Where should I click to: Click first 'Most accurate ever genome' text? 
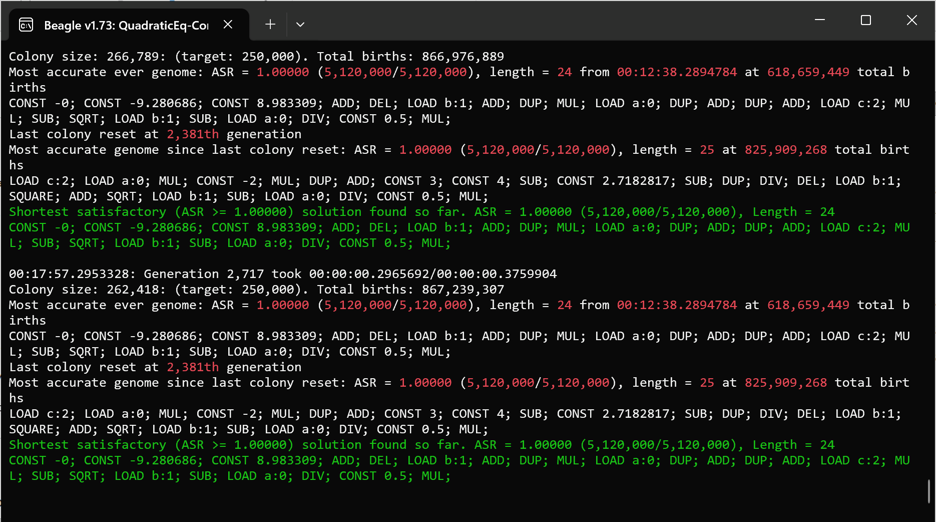106,72
